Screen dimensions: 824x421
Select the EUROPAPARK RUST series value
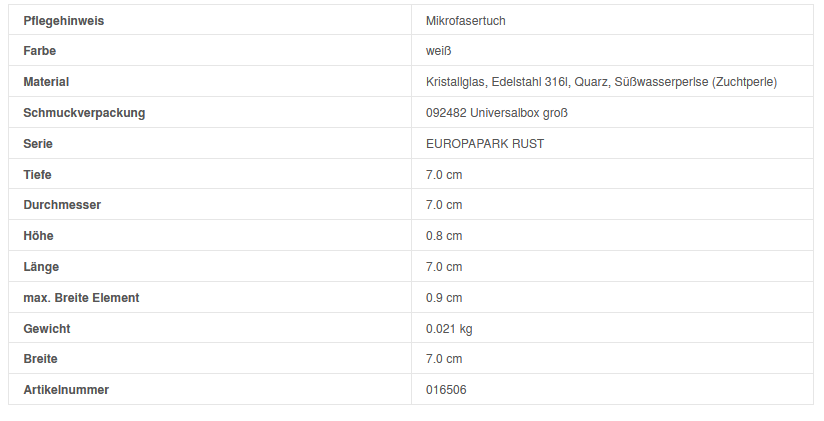click(485, 144)
